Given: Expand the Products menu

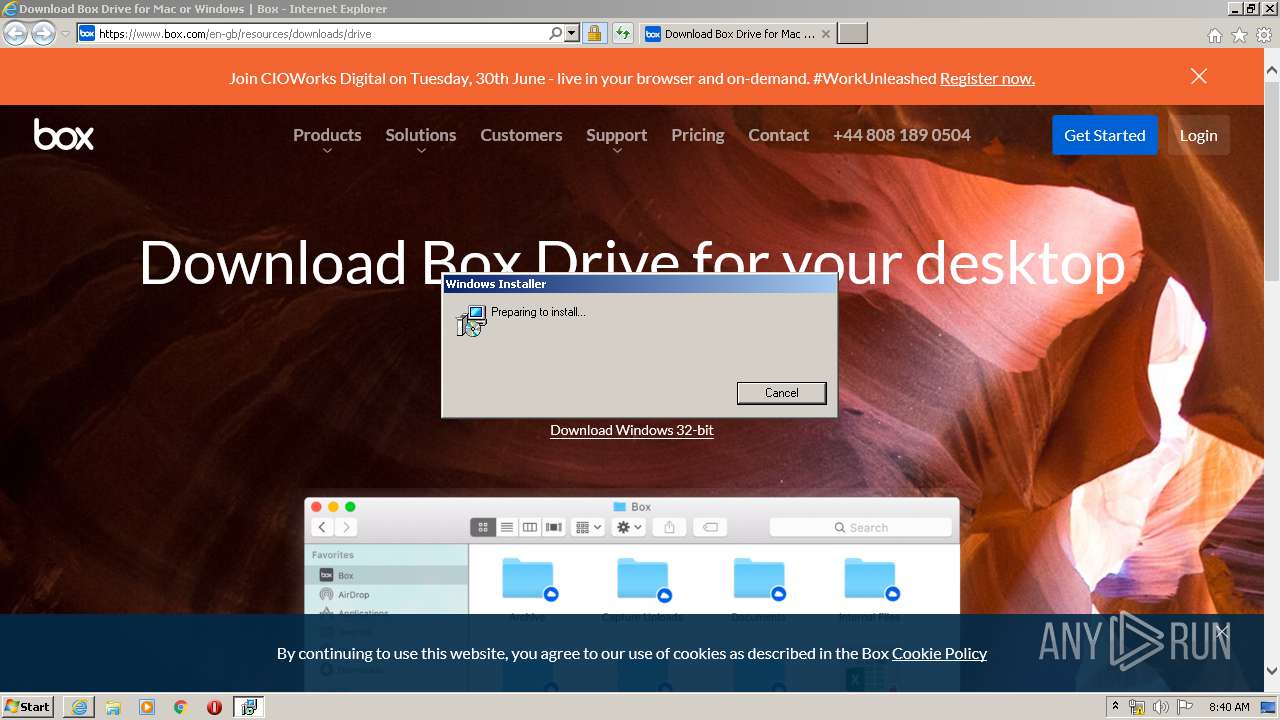Looking at the screenshot, I should point(327,135).
